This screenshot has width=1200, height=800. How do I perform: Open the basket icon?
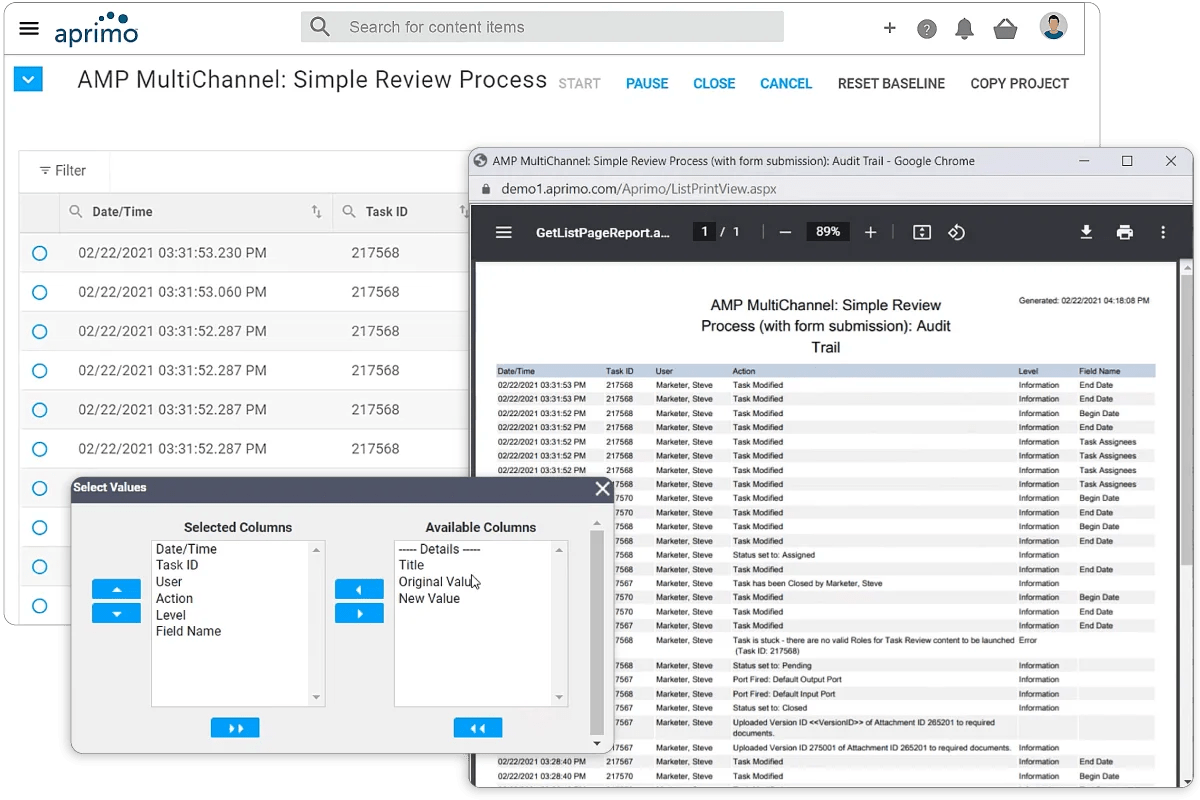[1005, 29]
